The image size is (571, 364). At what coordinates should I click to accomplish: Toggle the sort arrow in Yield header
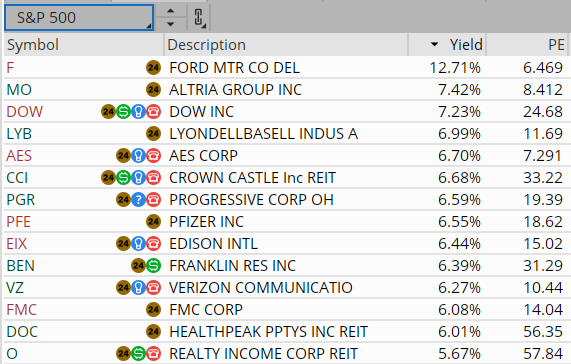point(434,44)
